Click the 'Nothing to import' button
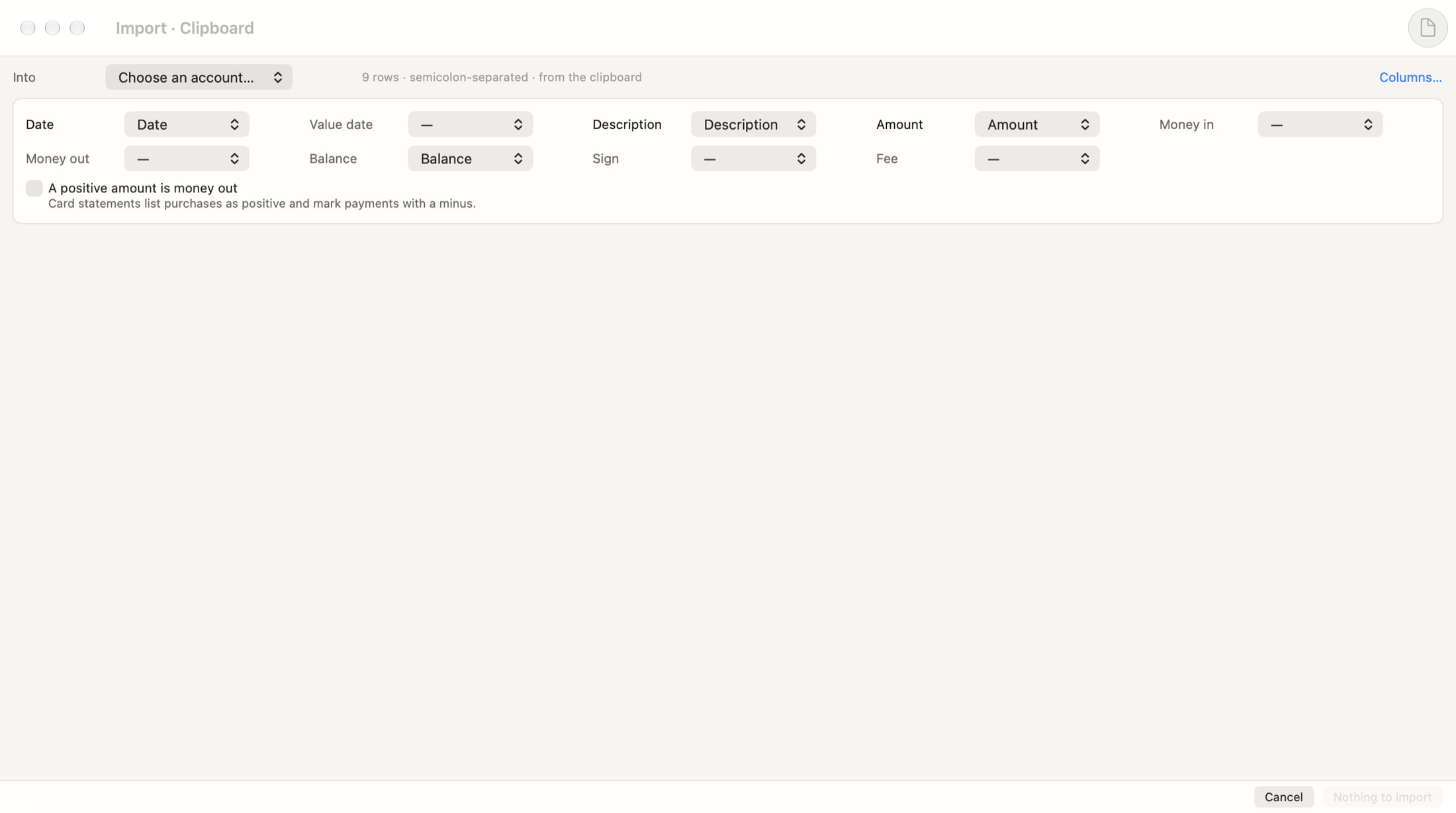This screenshot has height=813, width=1456. [1383, 797]
